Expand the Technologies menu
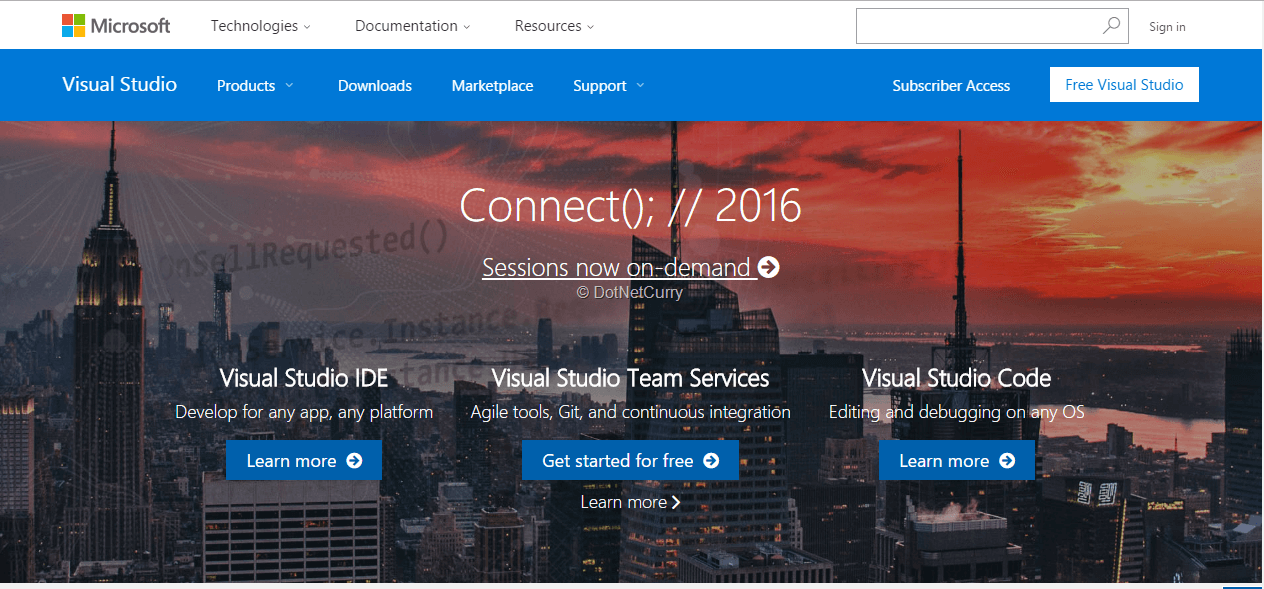This screenshot has width=1264, height=589. pos(261,26)
